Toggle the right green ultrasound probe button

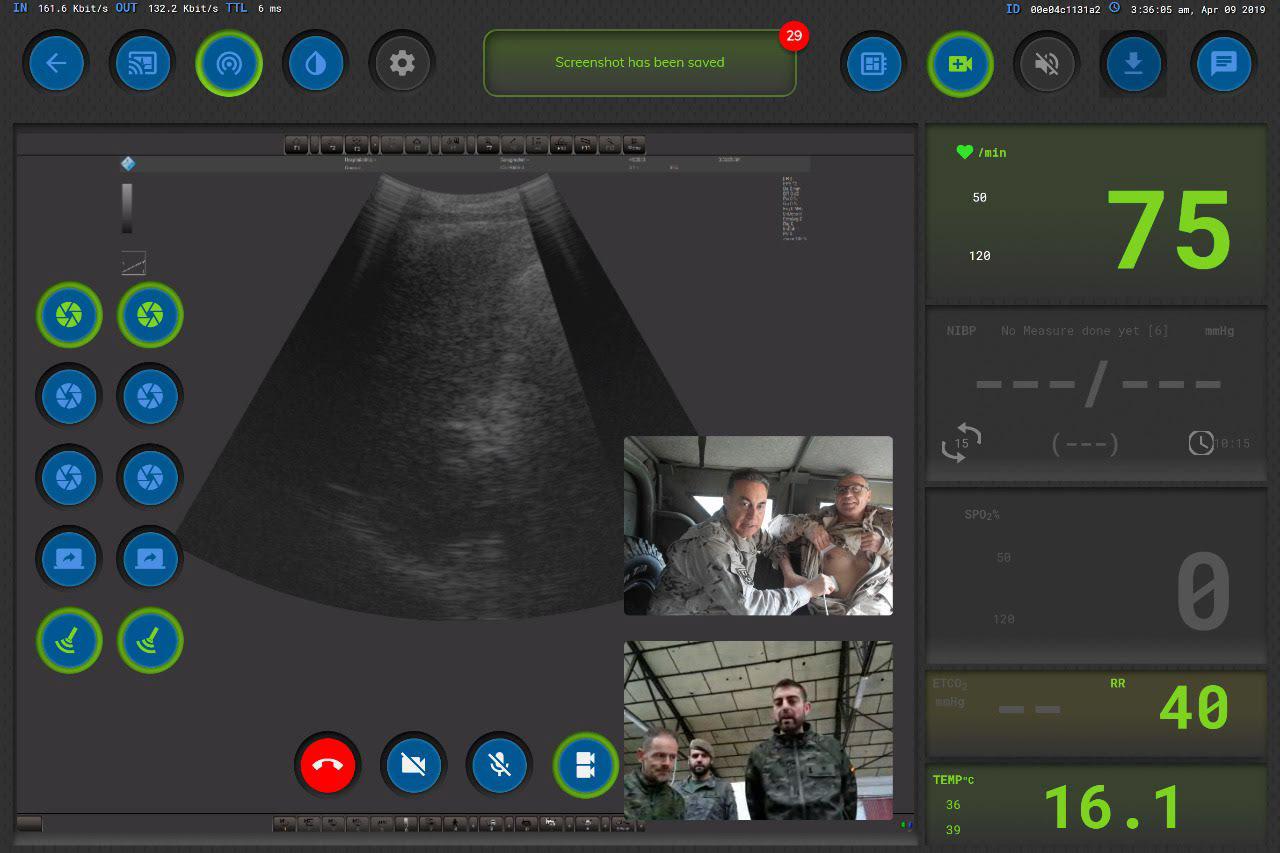click(x=150, y=640)
